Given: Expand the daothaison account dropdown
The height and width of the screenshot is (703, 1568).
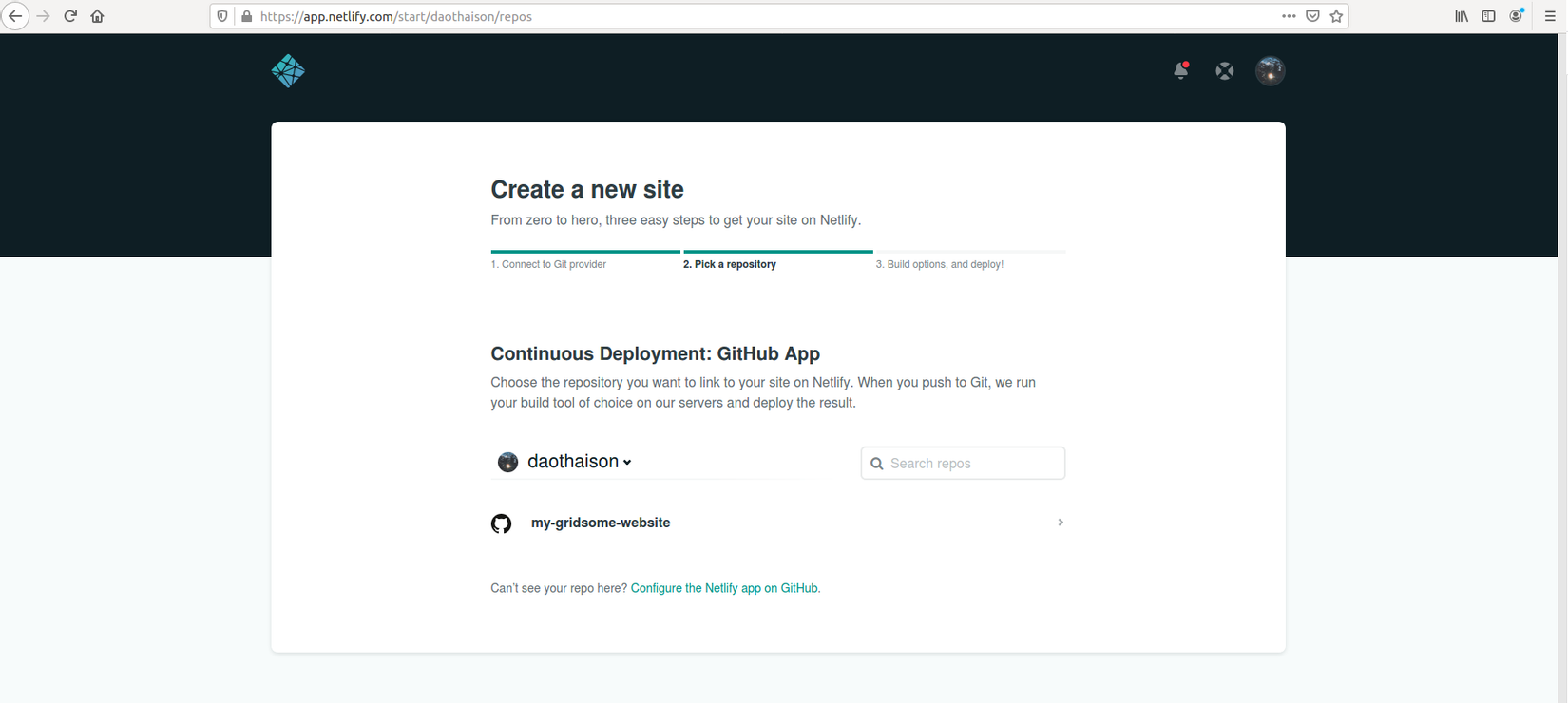Looking at the screenshot, I should (x=579, y=462).
